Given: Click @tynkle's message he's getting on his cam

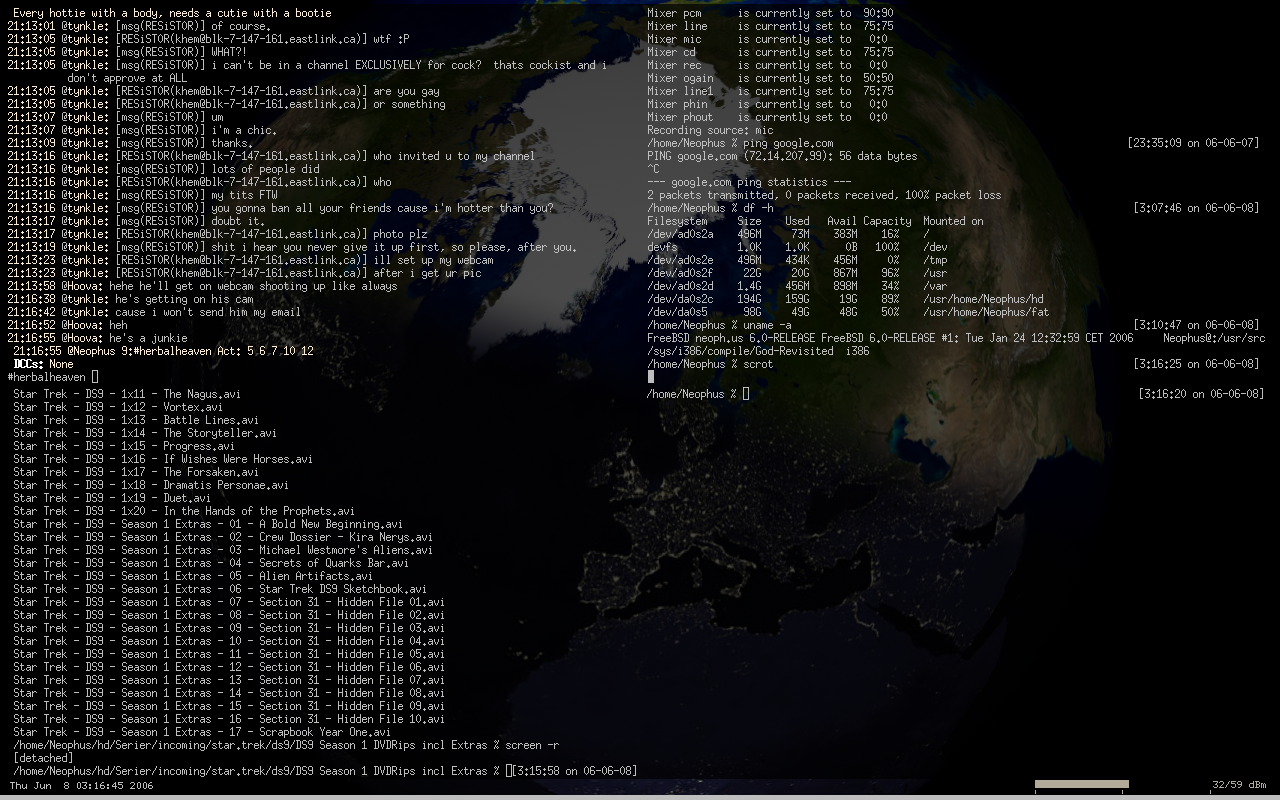Looking at the screenshot, I should point(130,299).
